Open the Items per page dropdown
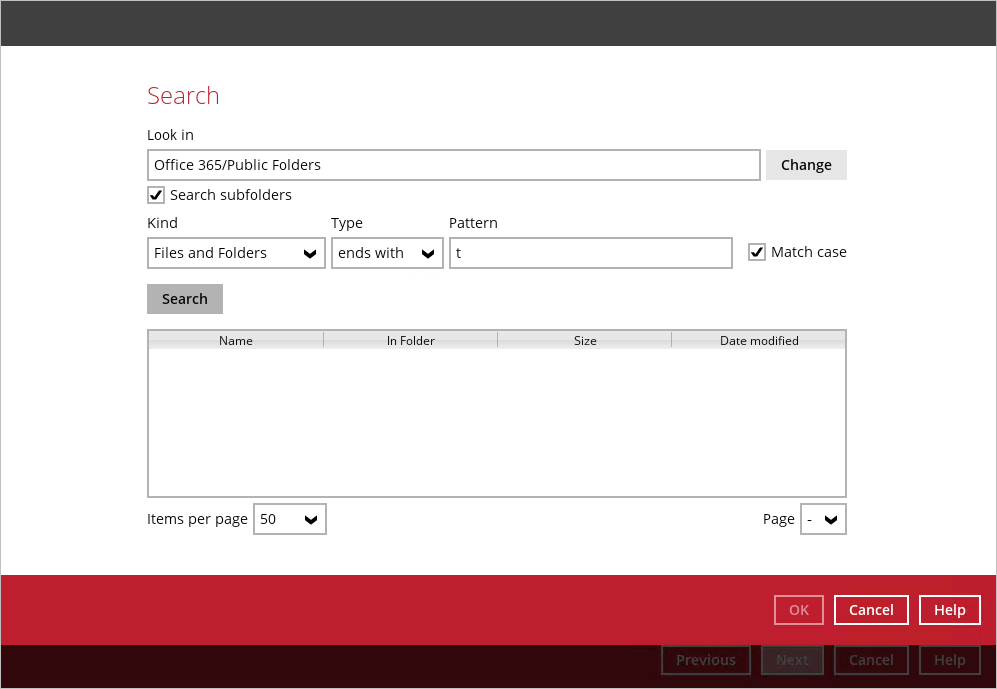This screenshot has width=997, height=689. tap(289, 519)
